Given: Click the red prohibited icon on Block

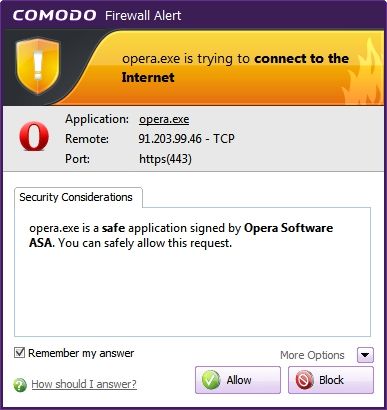Looking at the screenshot, I should tap(304, 380).
